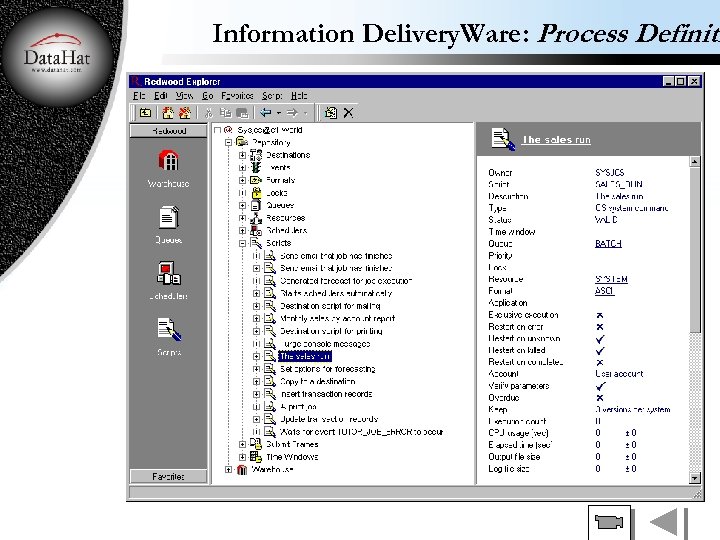Collapse the Repository tree node
The height and width of the screenshot is (540, 720).
[228, 142]
